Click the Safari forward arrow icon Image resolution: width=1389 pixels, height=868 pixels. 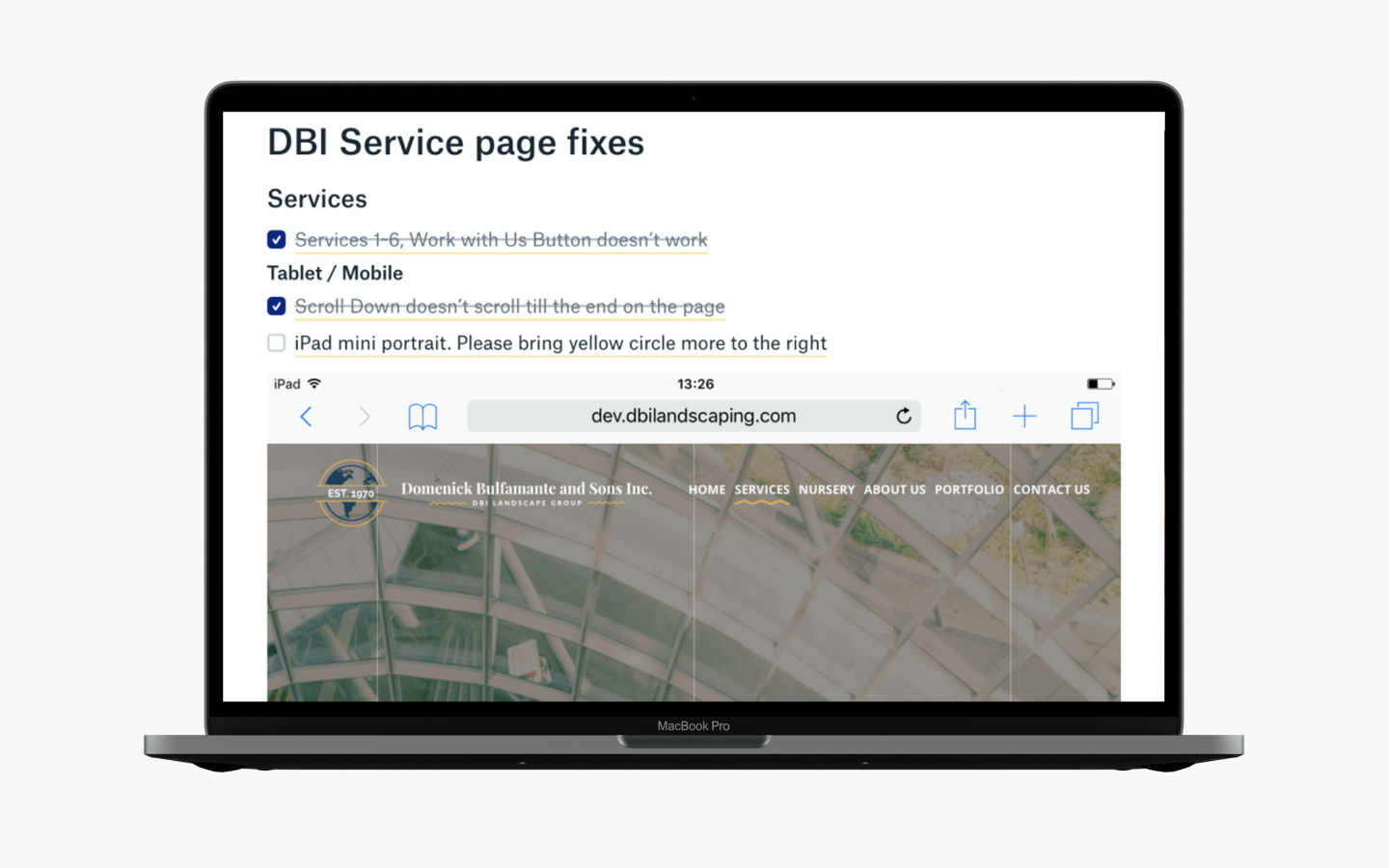click(x=365, y=417)
